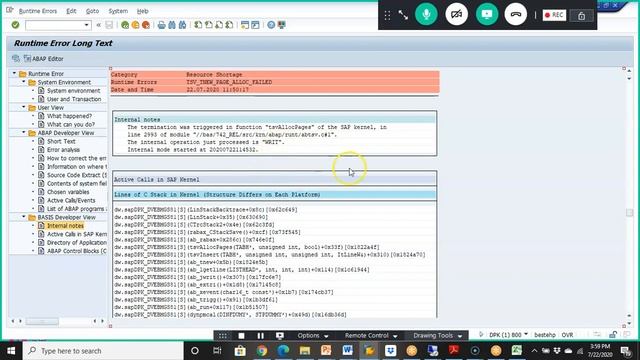
Task: Click the Previous Page icon
Action: click(x=209, y=25)
